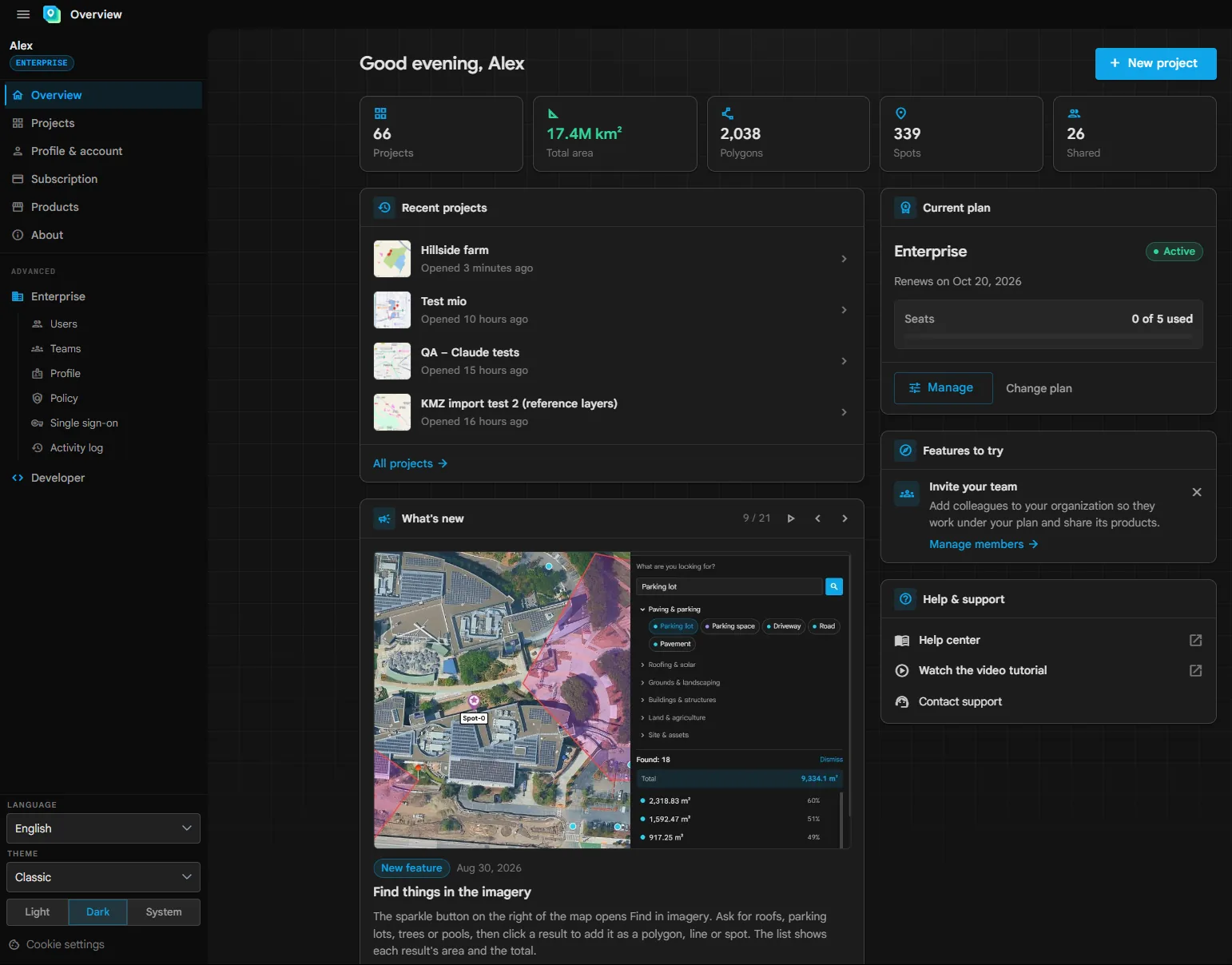Screen dimensions: 1232x965
Task: Click the What's new megaphone icon
Action: coord(384,518)
